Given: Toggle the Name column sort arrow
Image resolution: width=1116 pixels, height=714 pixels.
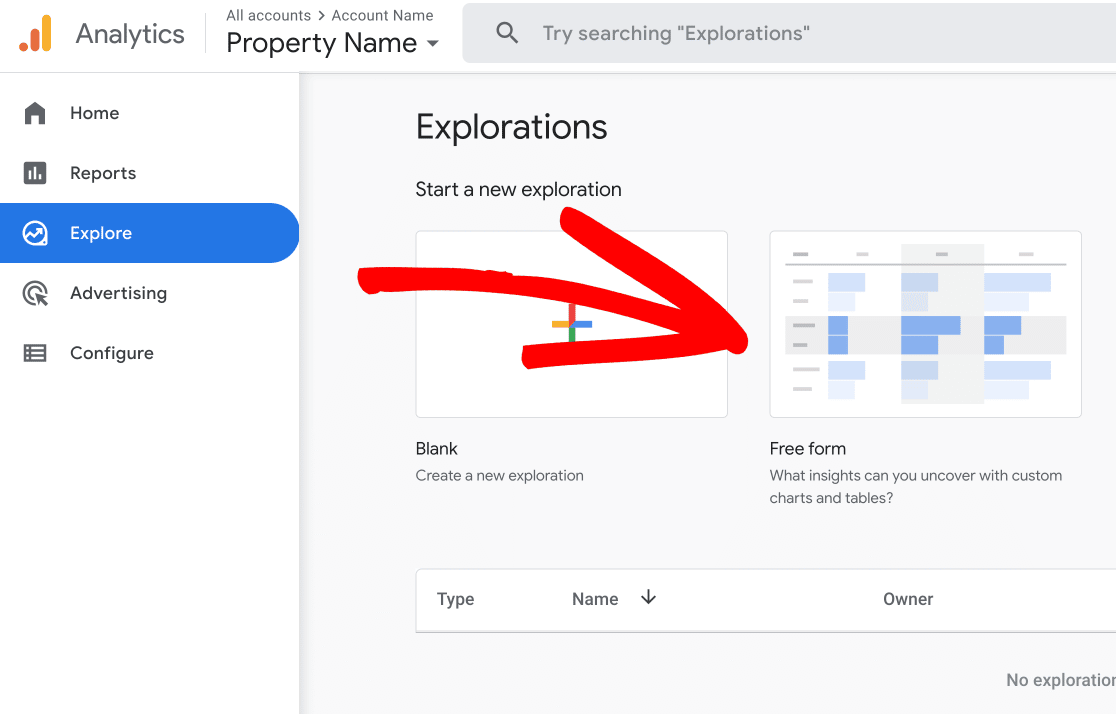Looking at the screenshot, I should pos(648,598).
